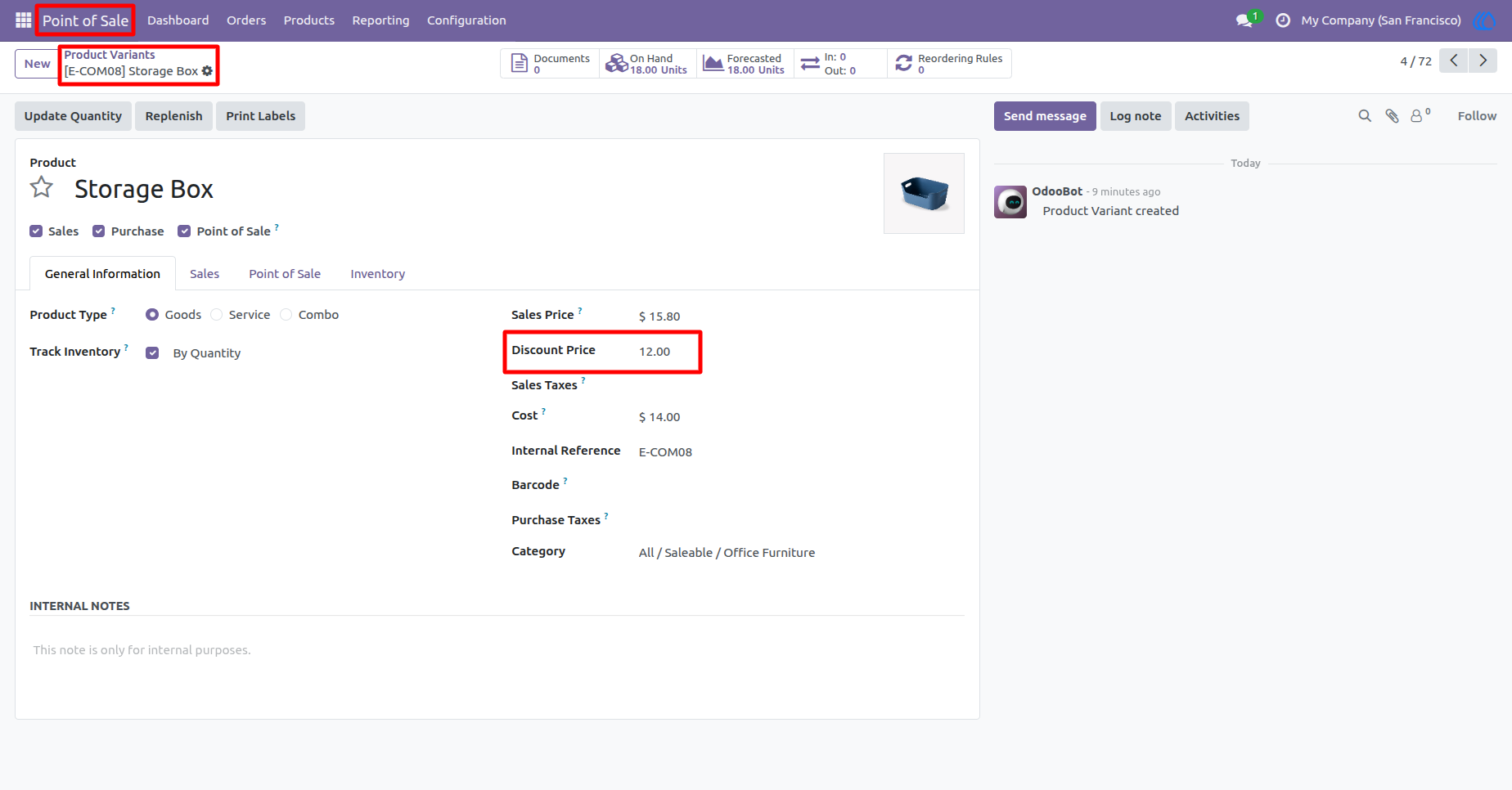Toggle the Point of Sale checkbox

point(184,231)
